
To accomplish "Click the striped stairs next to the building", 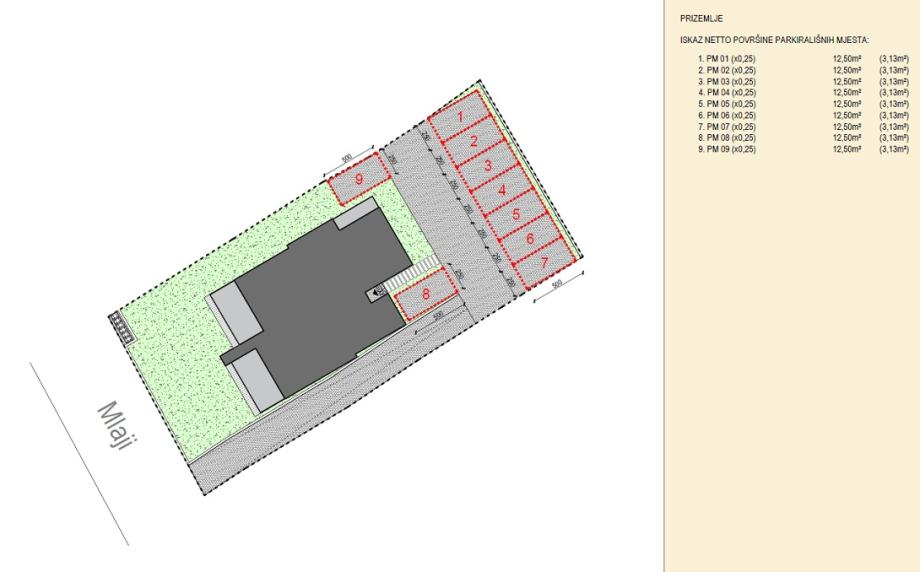I will [x=412, y=276].
